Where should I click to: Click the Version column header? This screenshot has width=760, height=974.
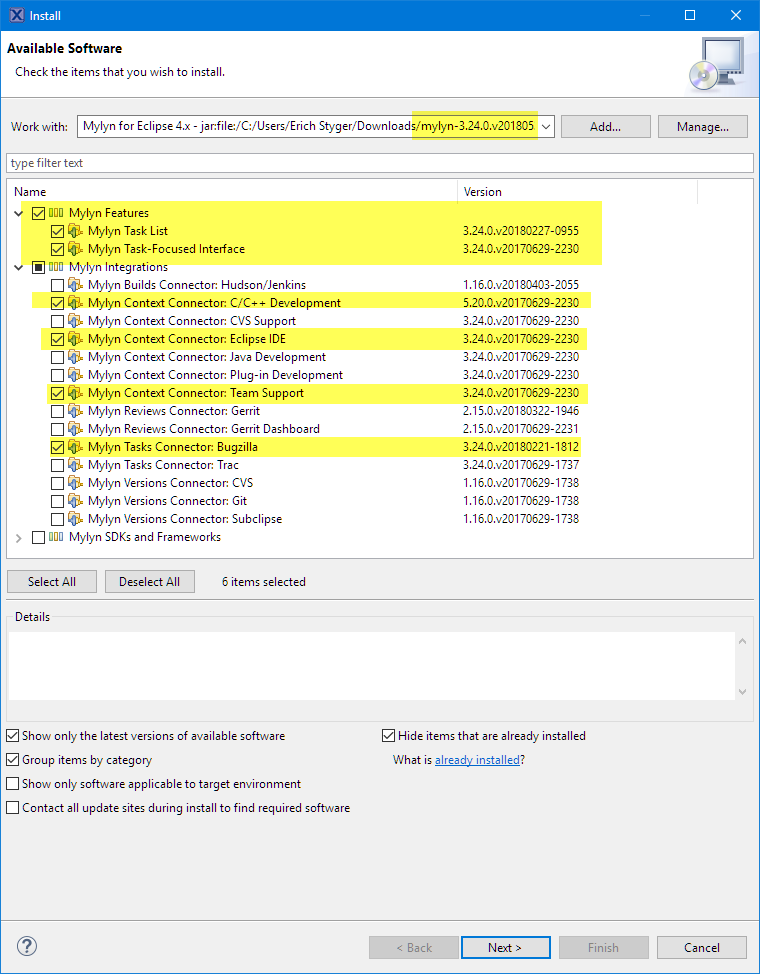pyautogui.click(x=577, y=191)
